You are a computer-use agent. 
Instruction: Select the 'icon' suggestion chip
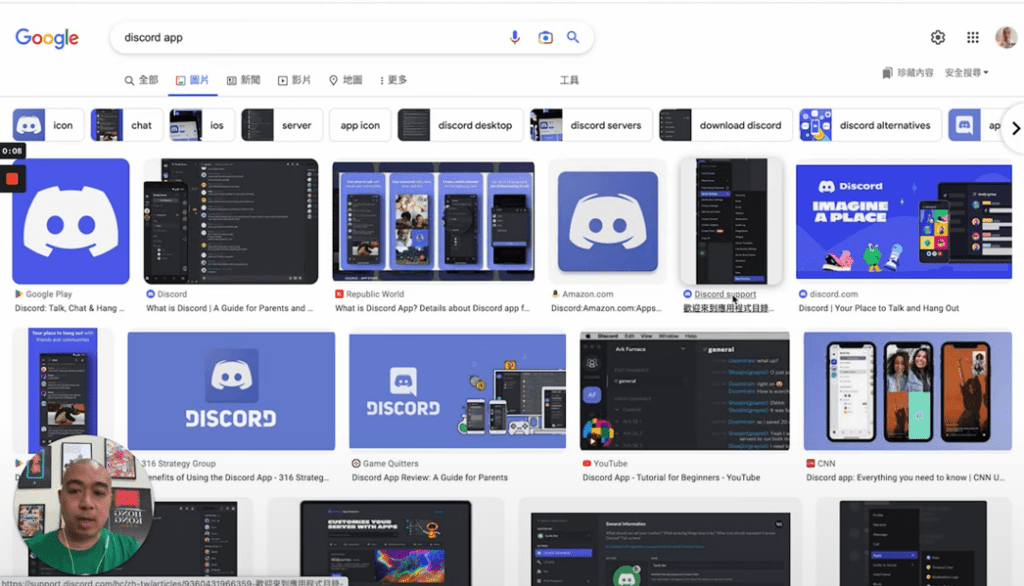[48, 125]
